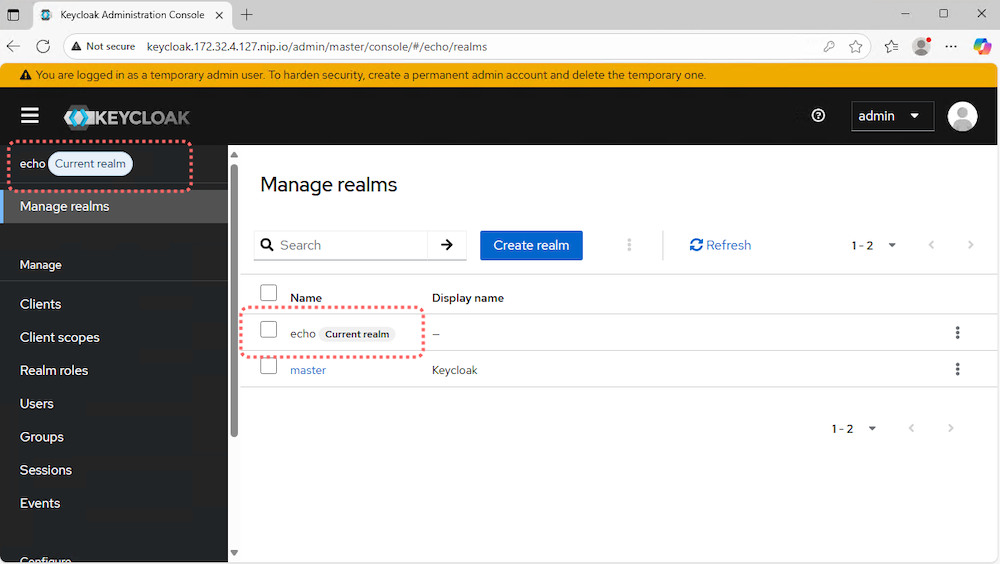
Task: Click the Keycloak logo
Action: (127, 117)
